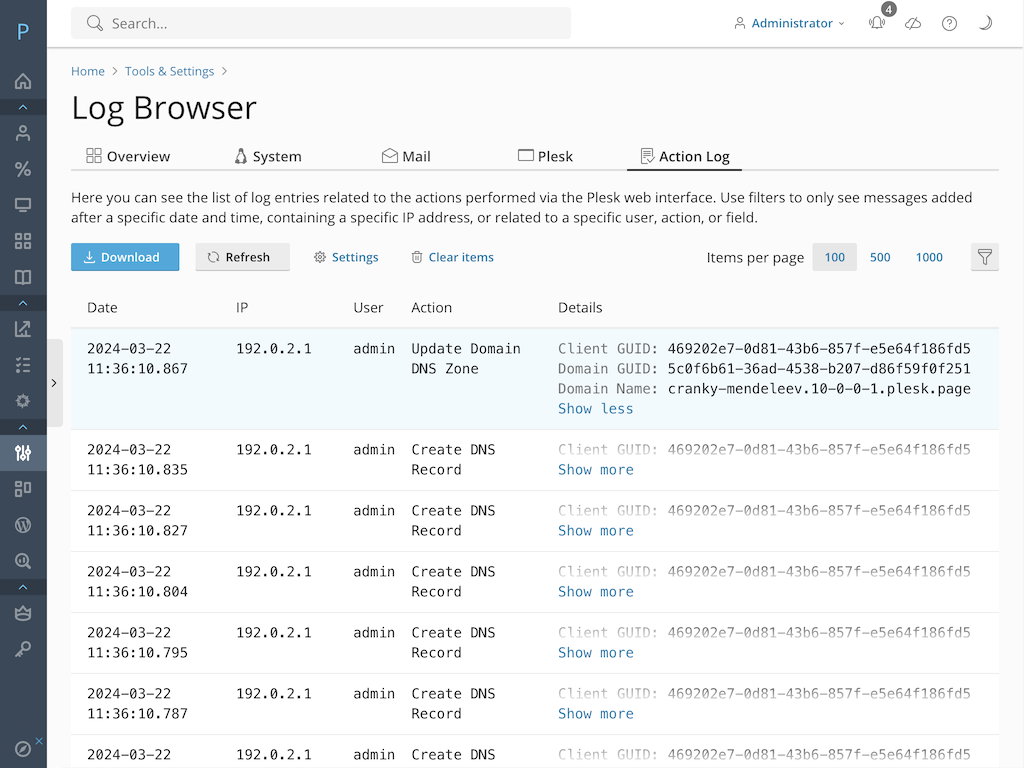Toggle dark mode with the moon icon

click(x=985, y=23)
